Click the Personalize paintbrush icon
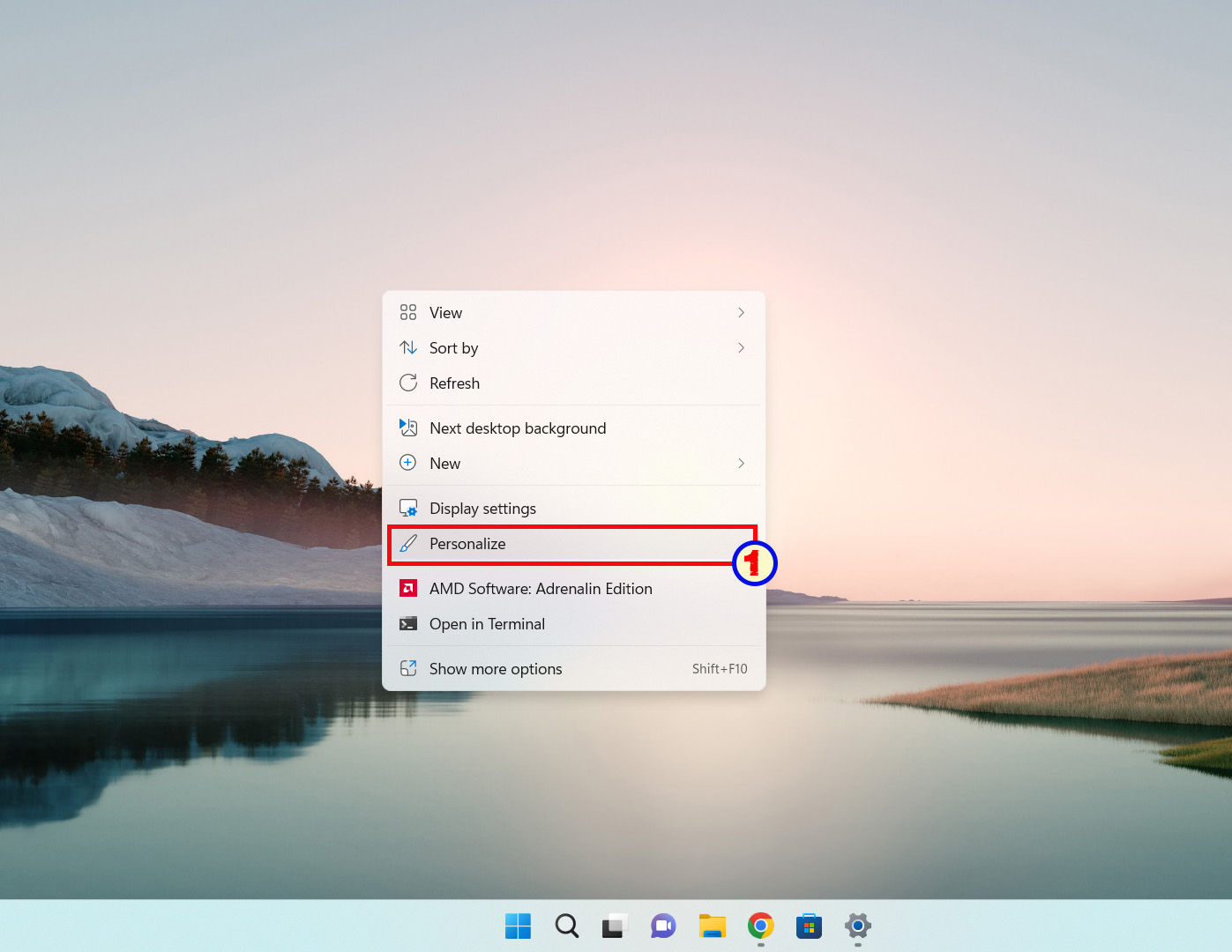 click(408, 544)
